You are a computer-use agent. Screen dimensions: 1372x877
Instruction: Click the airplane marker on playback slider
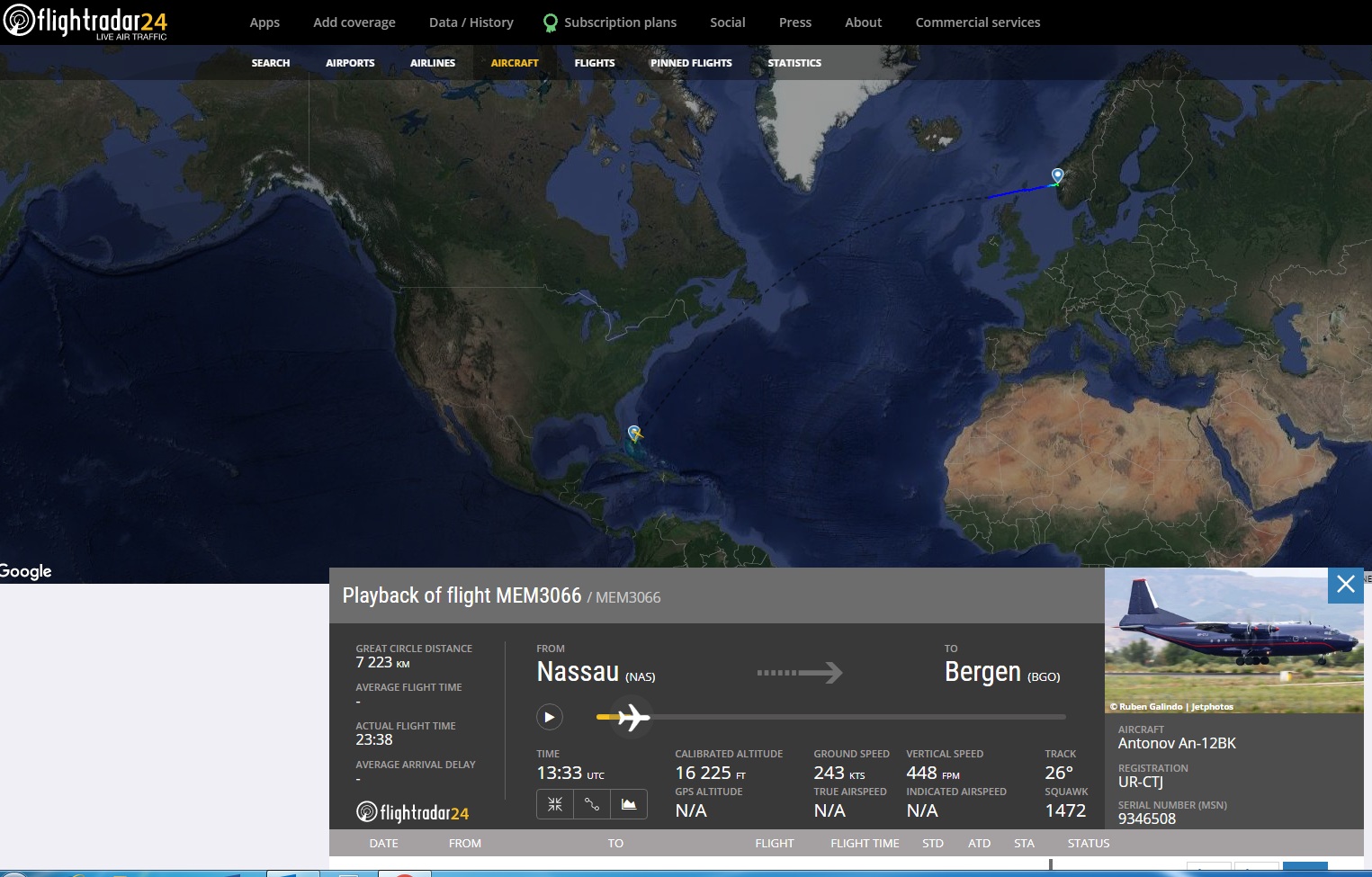633,717
